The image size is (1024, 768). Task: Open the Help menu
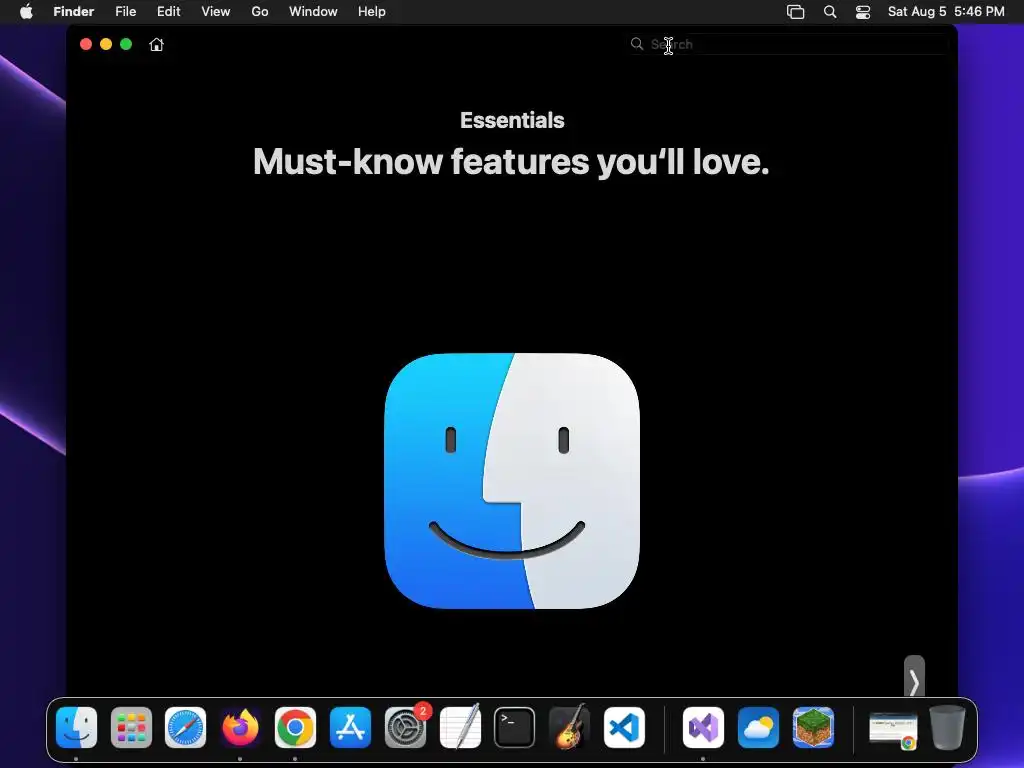click(372, 11)
